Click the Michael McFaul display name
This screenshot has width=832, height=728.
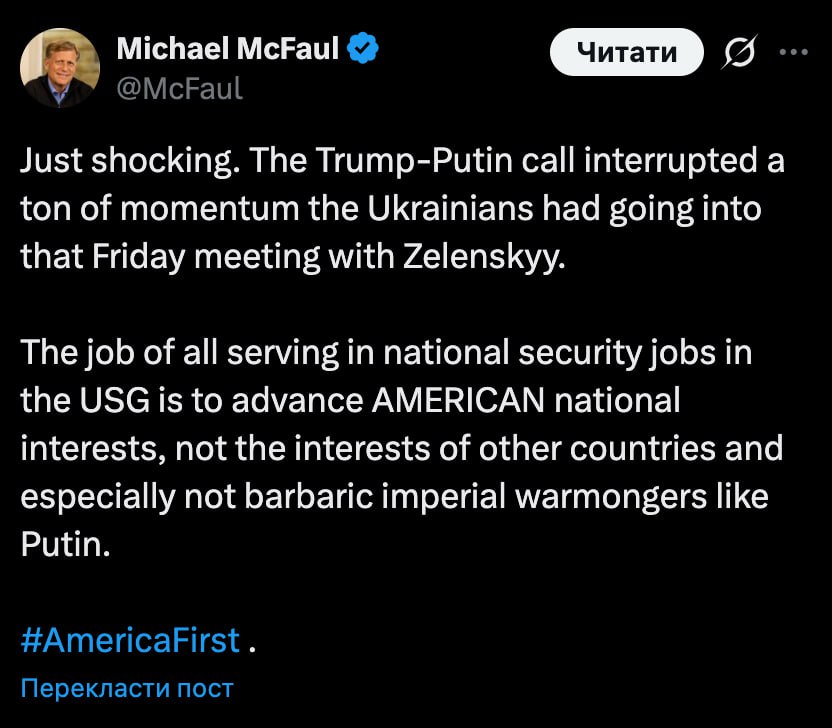(228, 48)
